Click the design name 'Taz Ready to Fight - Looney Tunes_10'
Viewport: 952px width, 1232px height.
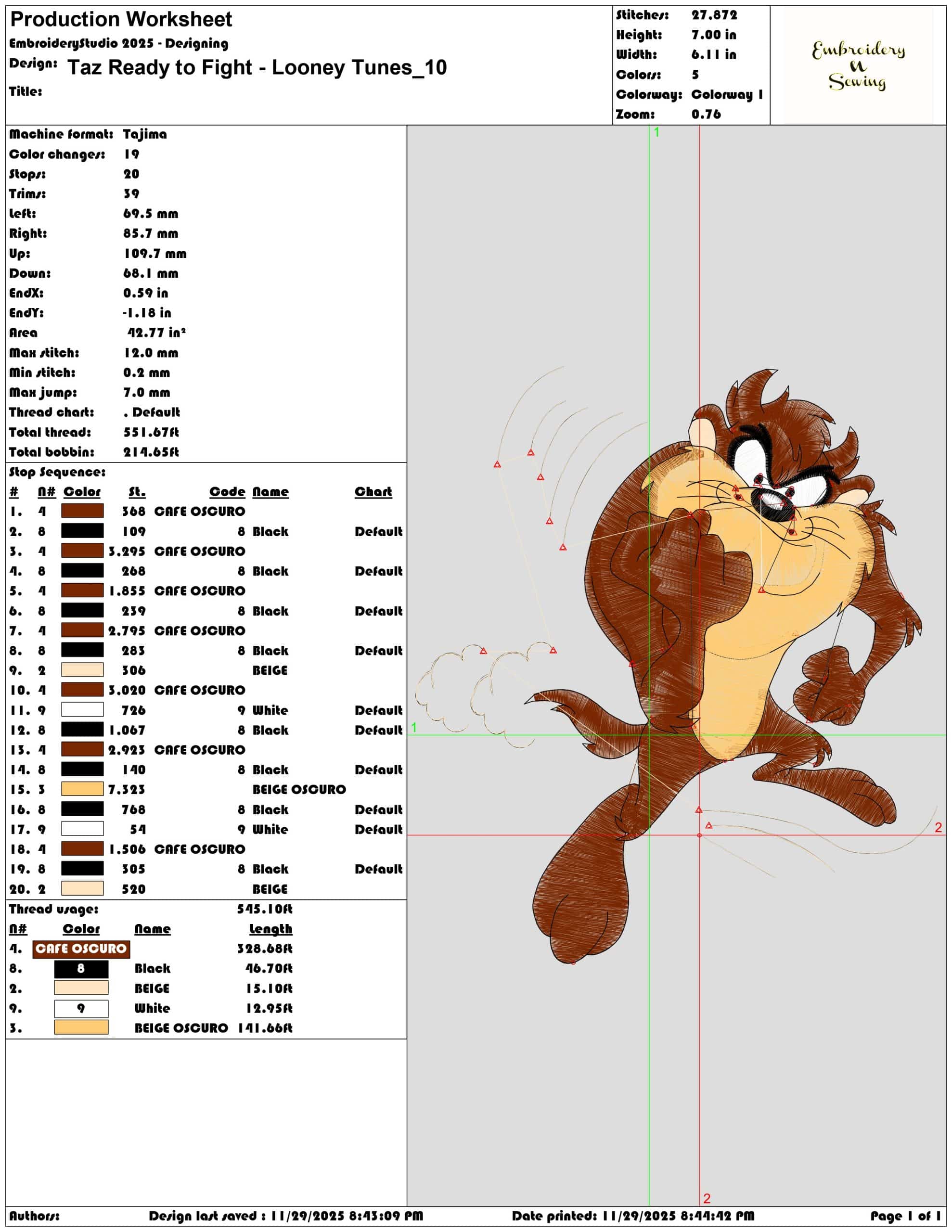point(257,68)
